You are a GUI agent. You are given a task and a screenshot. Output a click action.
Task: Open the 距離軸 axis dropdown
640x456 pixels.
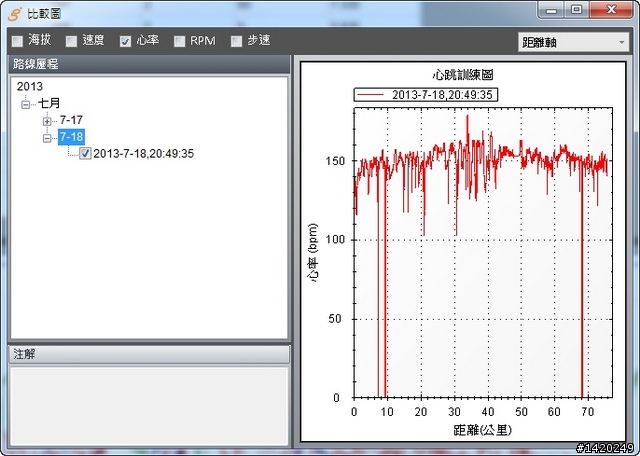pyautogui.click(x=573, y=42)
